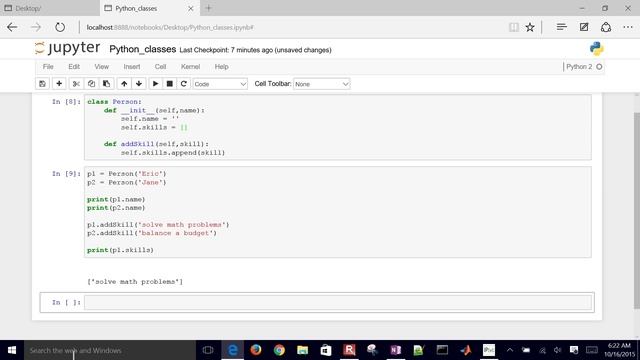The image size is (640, 360).
Task: Restart the kernel using the circular arrow
Action: (x=184, y=84)
